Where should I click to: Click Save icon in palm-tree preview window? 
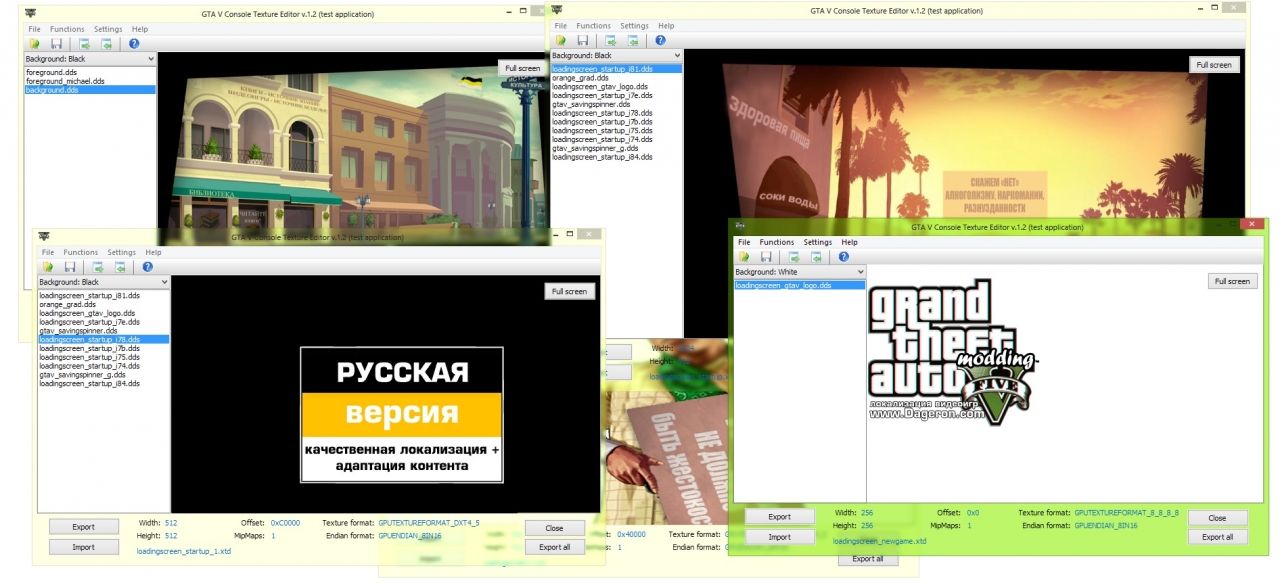click(583, 41)
